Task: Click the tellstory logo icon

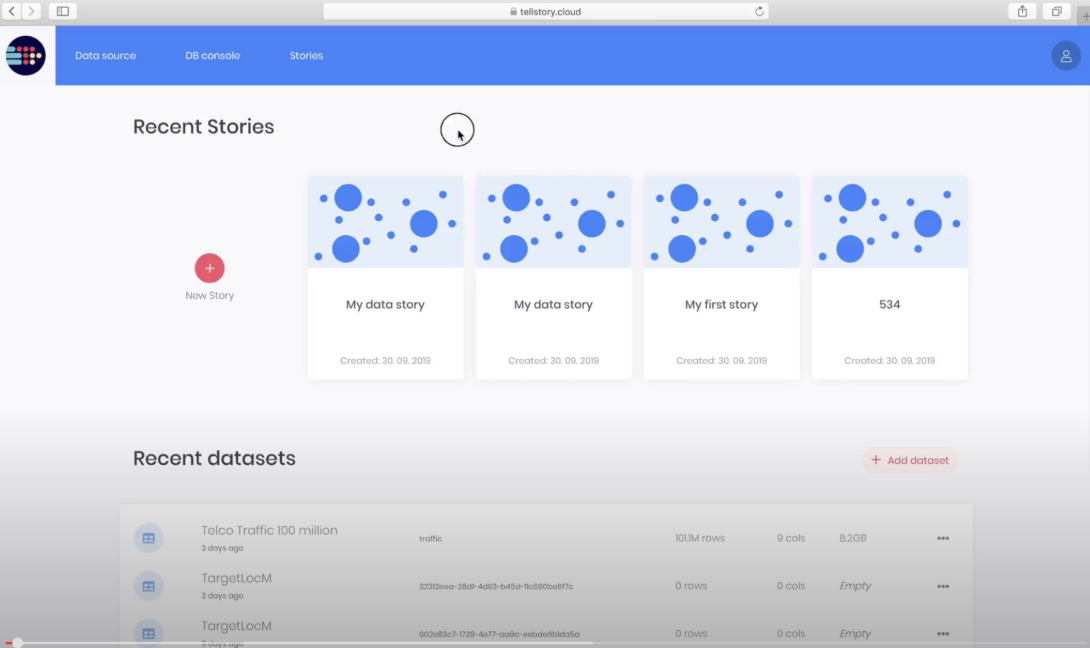Action: click(x=24, y=55)
